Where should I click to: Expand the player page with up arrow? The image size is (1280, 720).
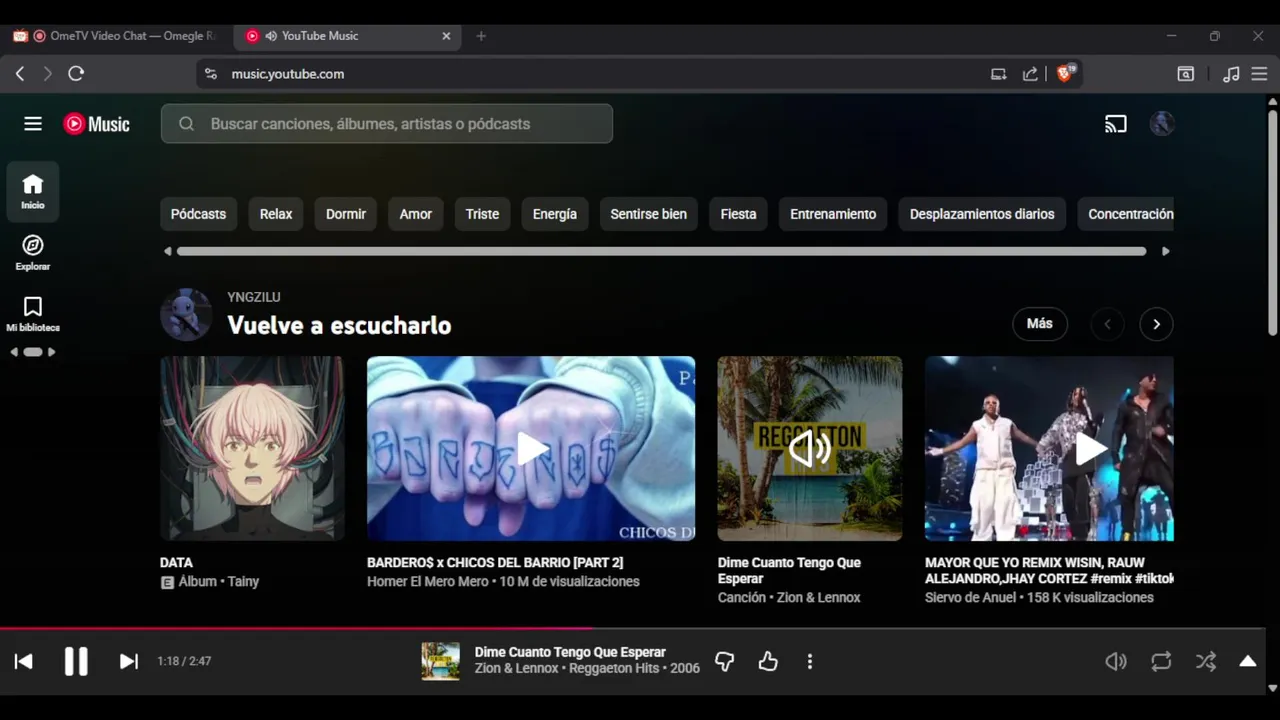(x=1248, y=661)
